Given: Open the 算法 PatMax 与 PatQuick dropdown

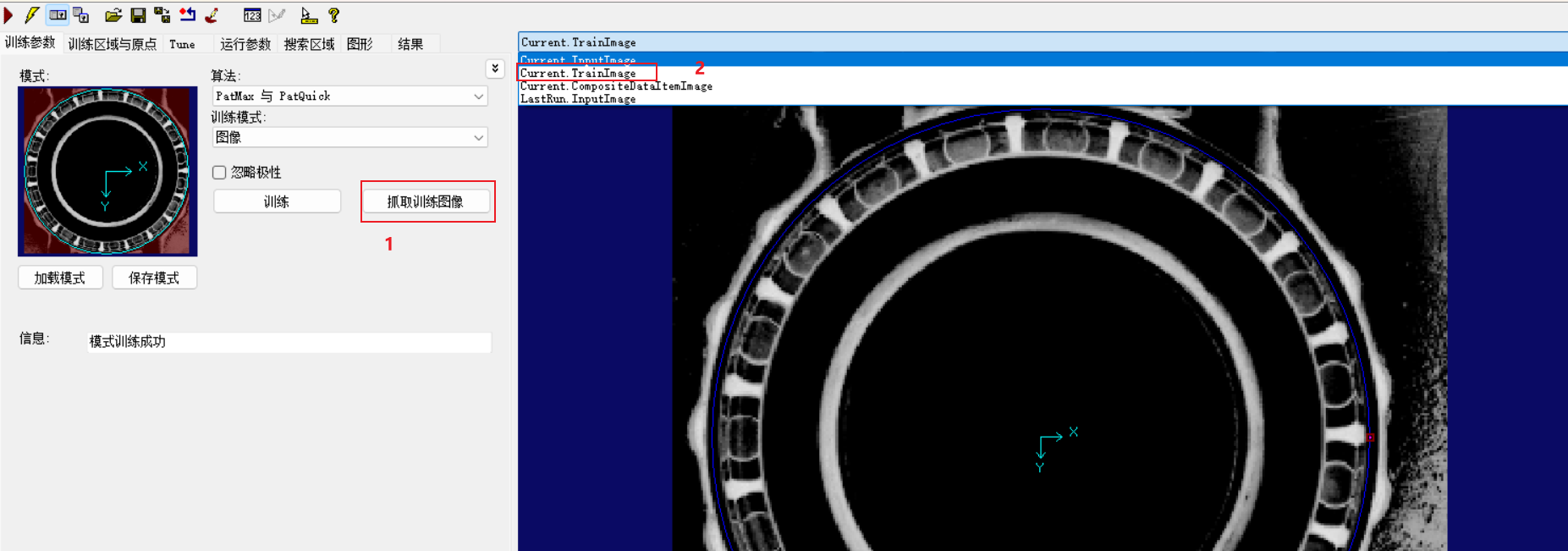Looking at the screenshot, I should click(349, 96).
